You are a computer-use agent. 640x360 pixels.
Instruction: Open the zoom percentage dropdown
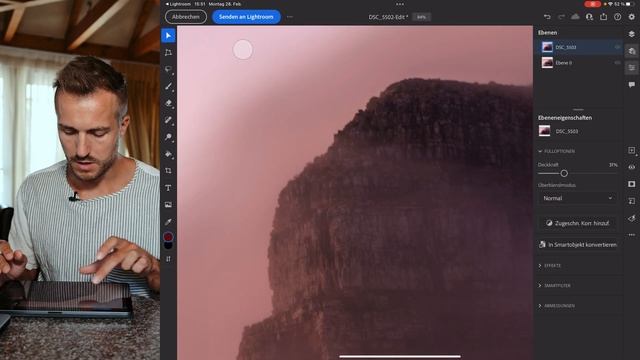[x=422, y=17]
